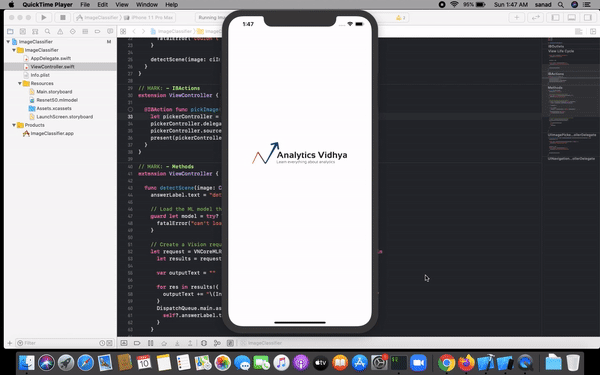The image size is (600, 375).
Task: Open the File menu
Action: (x=85, y=5)
